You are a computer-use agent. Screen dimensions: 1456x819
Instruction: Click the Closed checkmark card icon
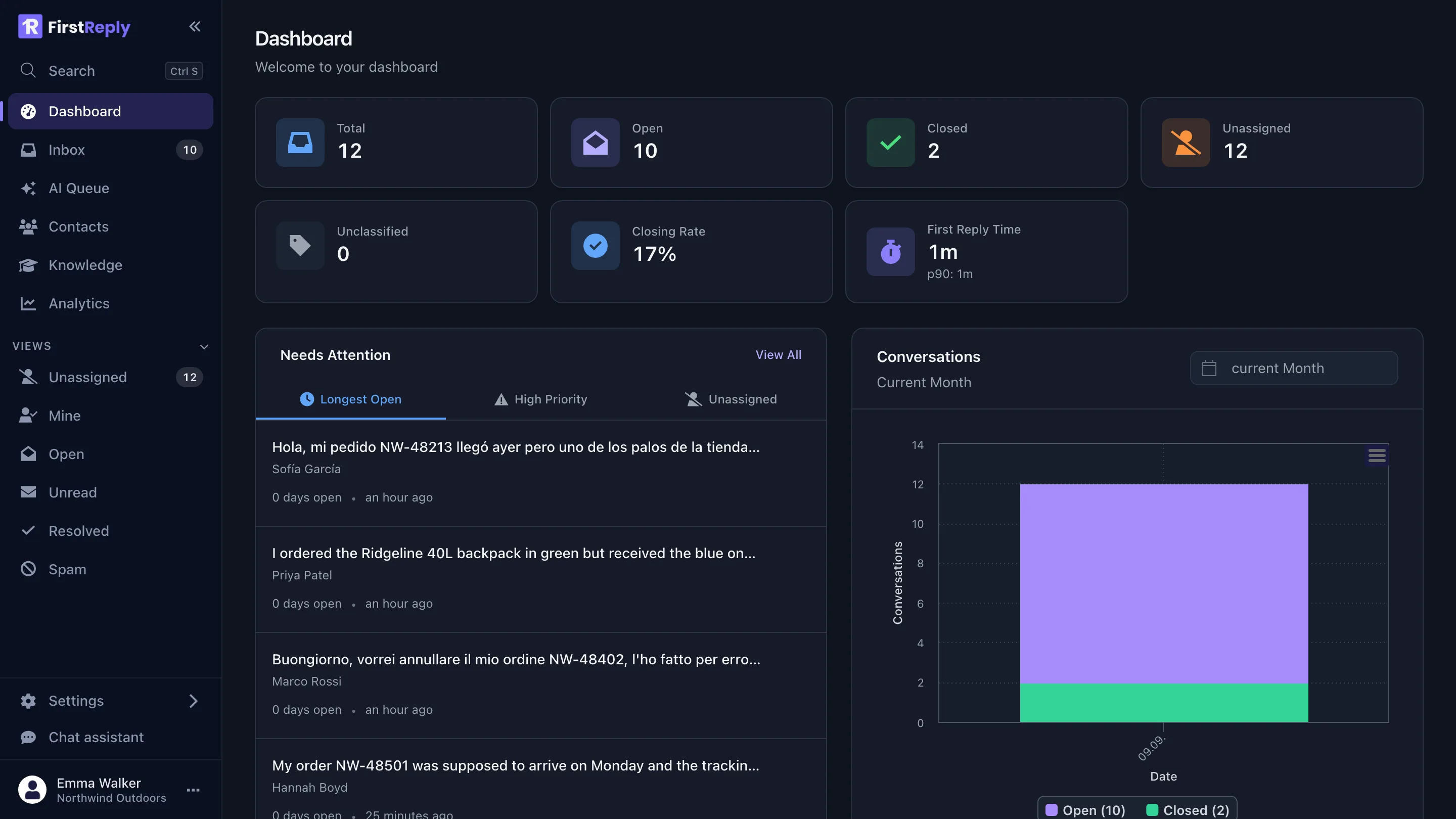point(890,143)
